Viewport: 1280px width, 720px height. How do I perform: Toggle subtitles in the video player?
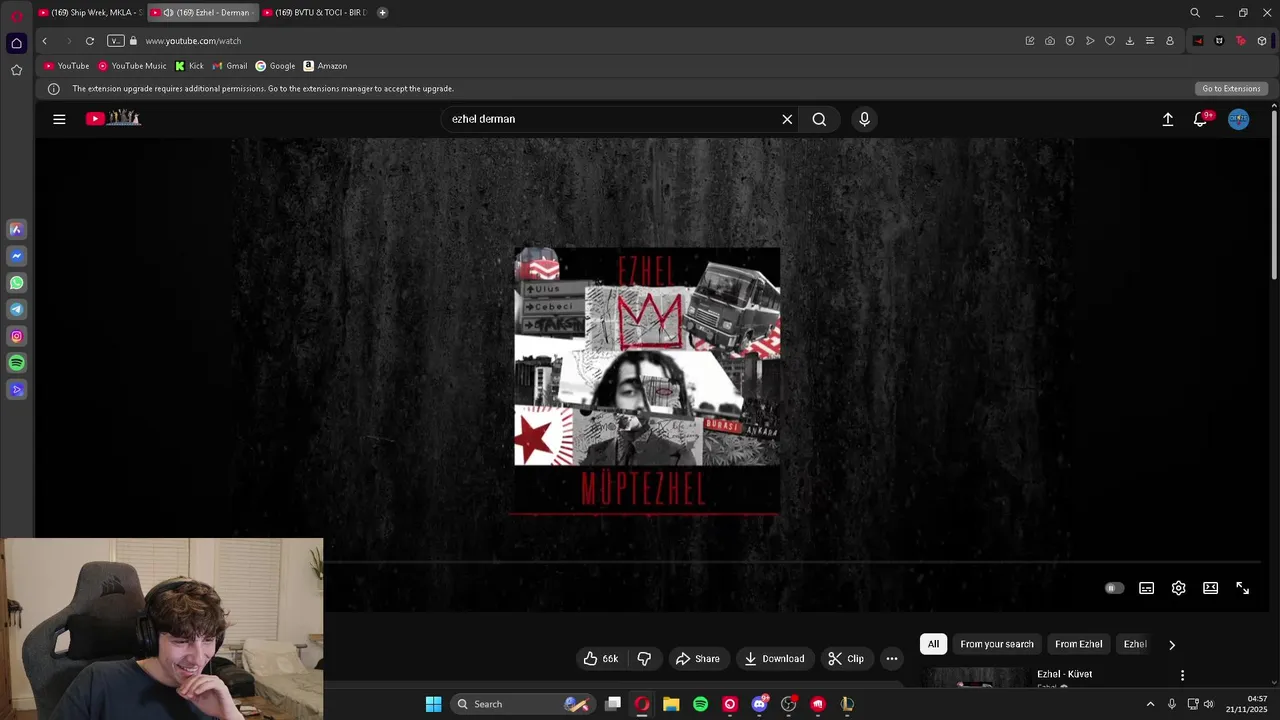pyautogui.click(x=1147, y=588)
